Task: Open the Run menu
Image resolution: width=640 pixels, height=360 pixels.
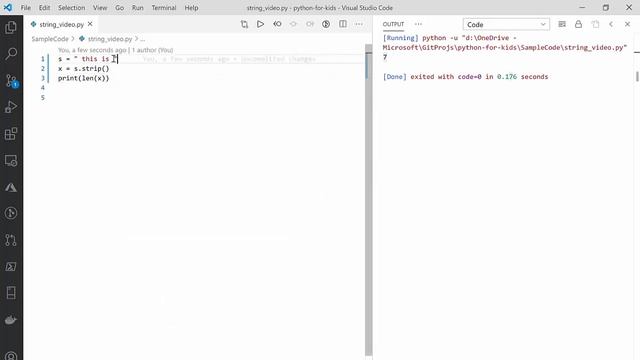Action: coord(138,8)
